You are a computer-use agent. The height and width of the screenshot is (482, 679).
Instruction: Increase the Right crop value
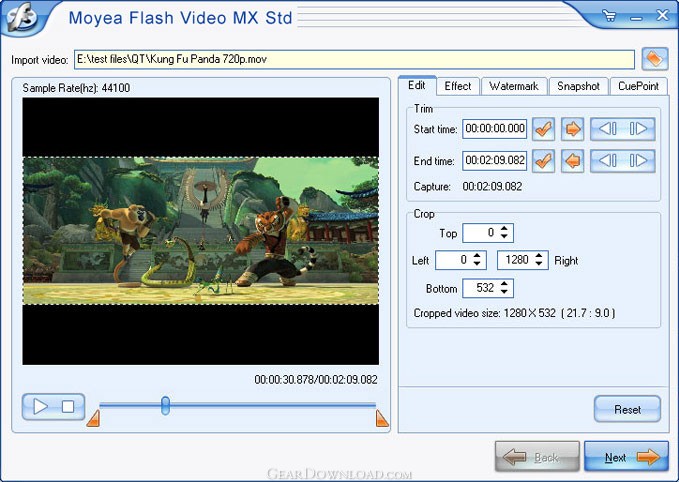pos(539,256)
